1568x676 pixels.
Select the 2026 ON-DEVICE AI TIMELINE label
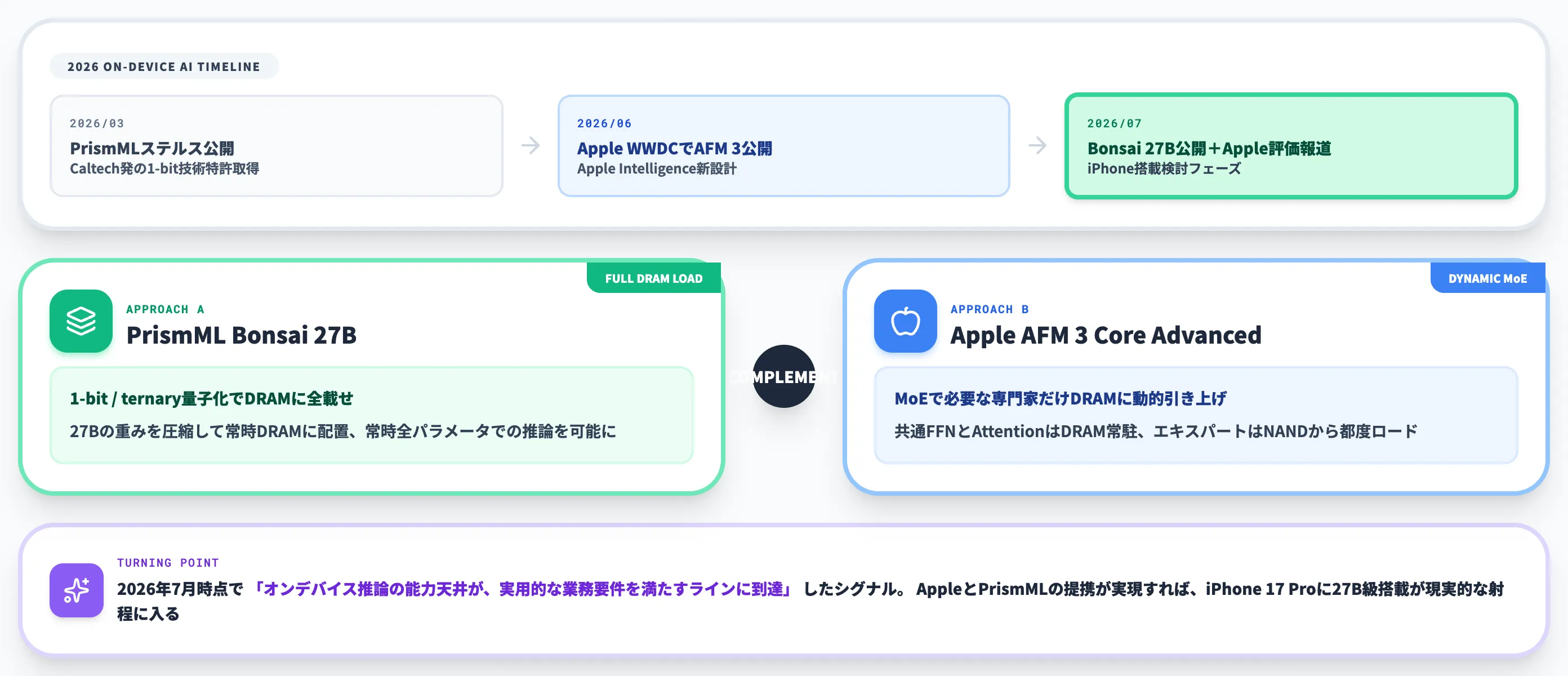[x=164, y=66]
